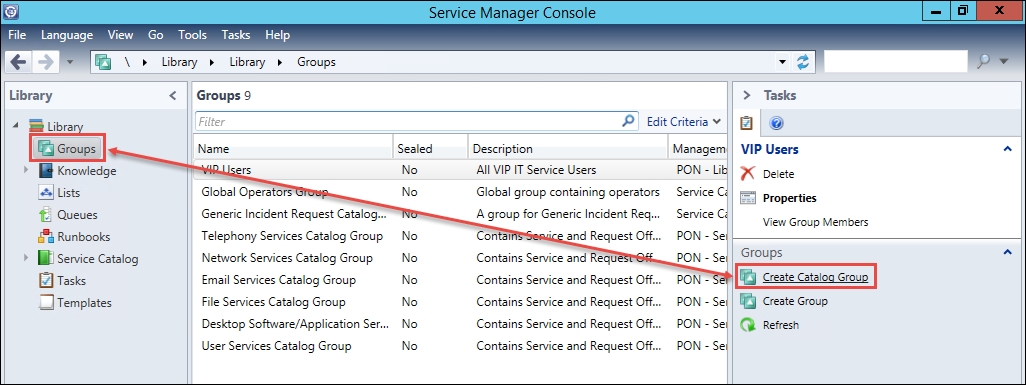Click the refresh icon beside address bar
The height and width of the screenshot is (385, 1026).
[803, 62]
